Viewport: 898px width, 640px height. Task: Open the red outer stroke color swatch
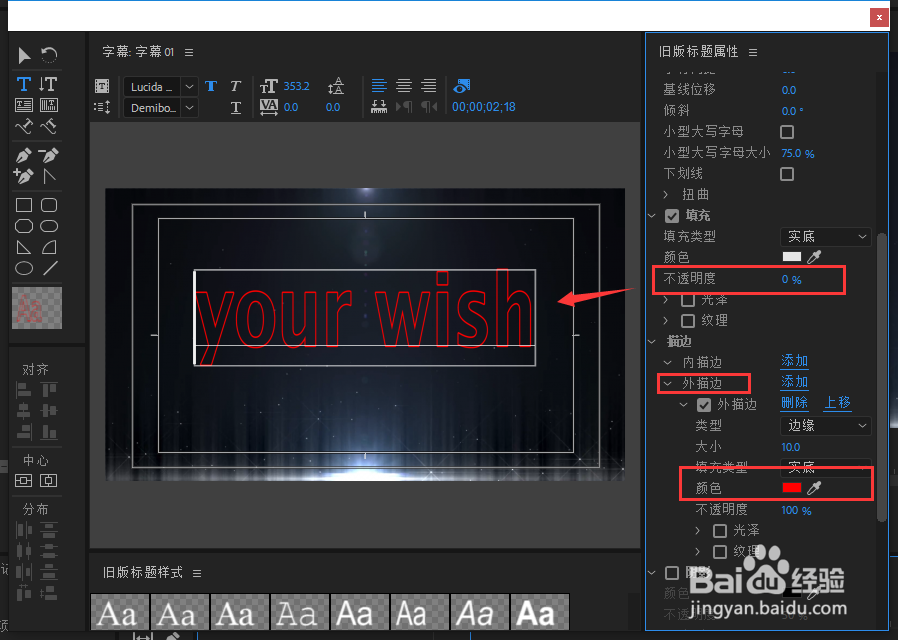click(x=791, y=488)
